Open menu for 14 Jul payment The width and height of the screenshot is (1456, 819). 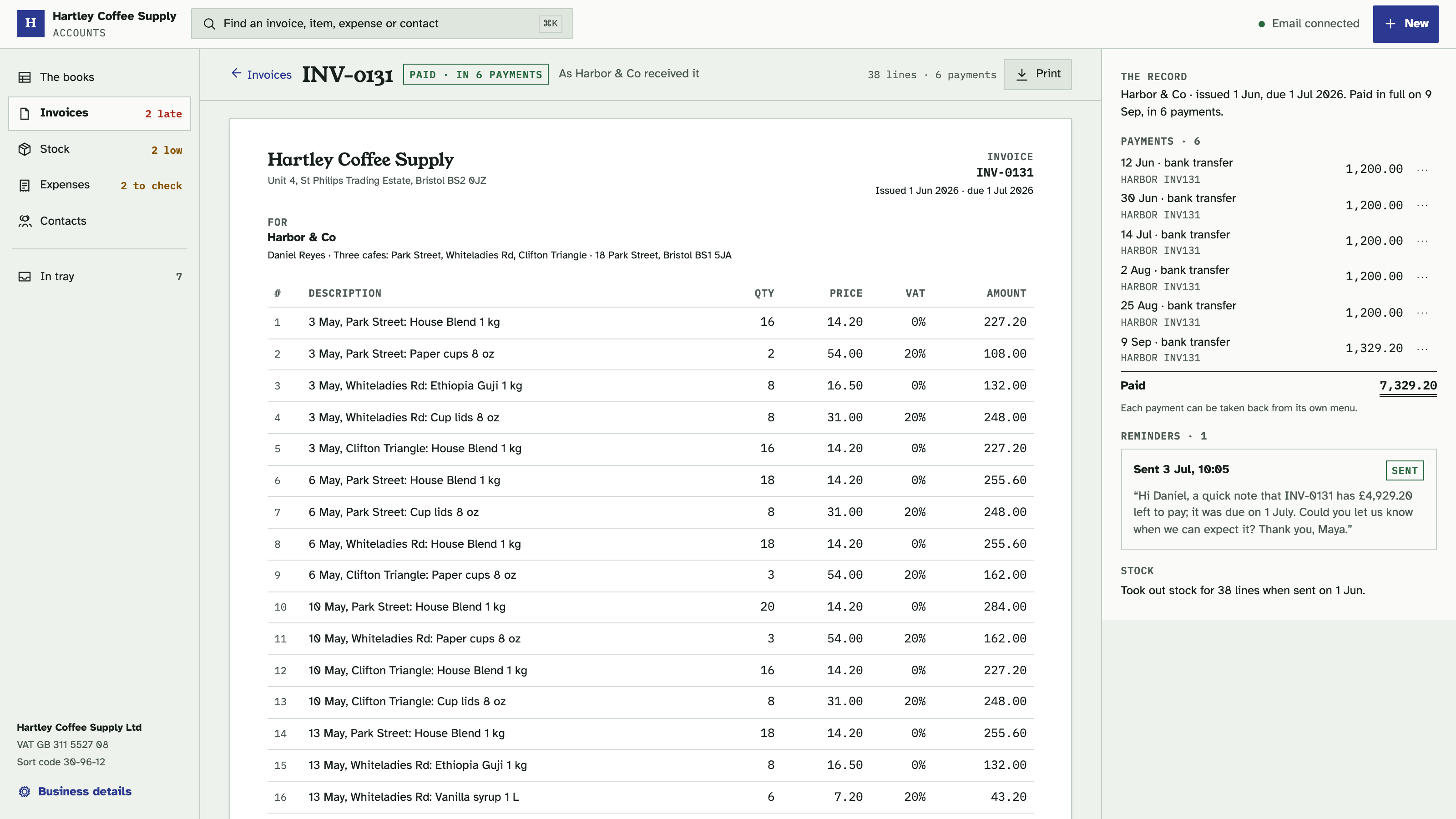(x=1423, y=241)
